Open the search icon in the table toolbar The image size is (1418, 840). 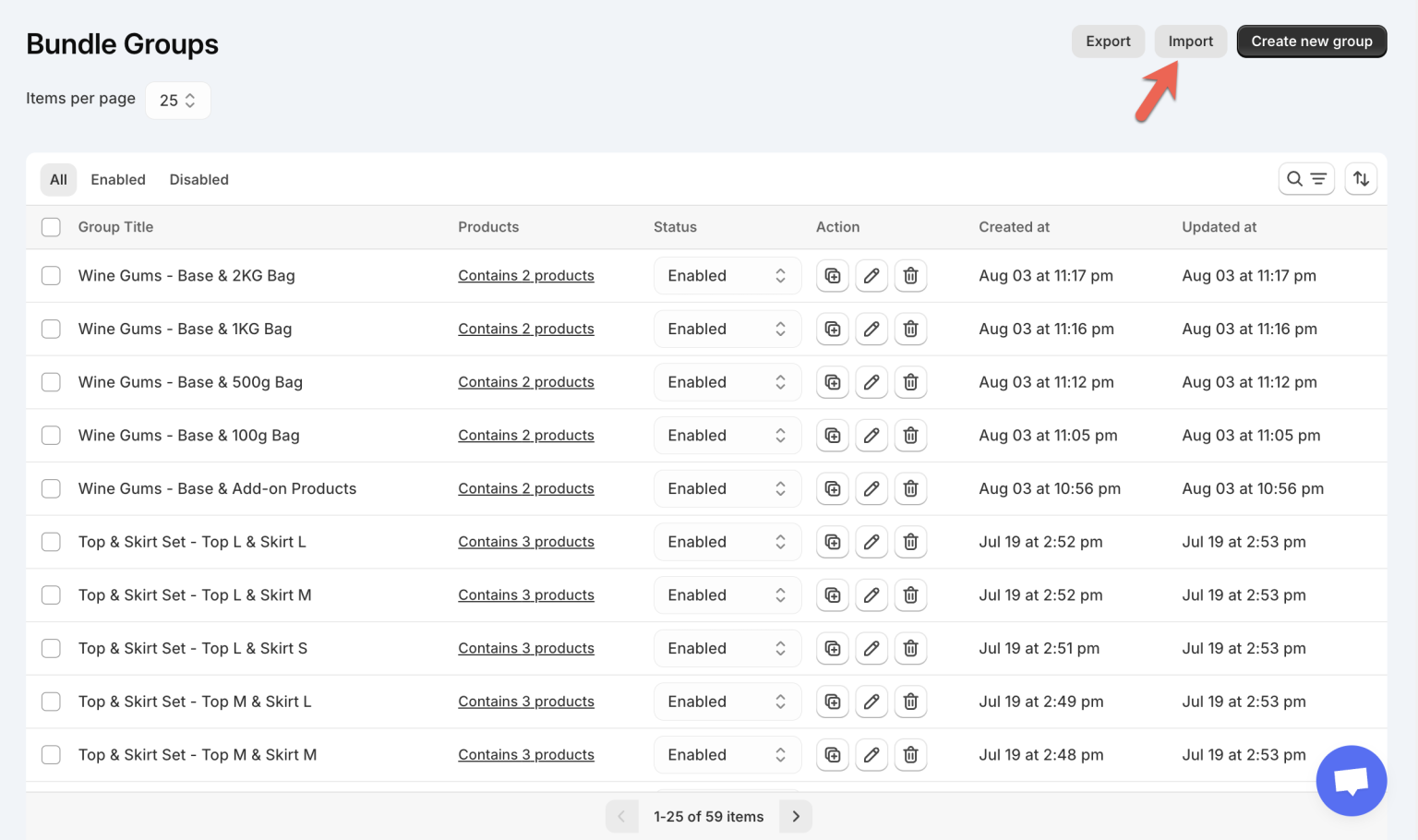(x=1294, y=178)
